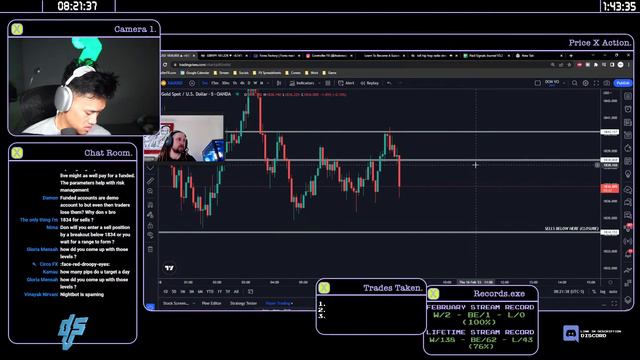640x360 pixels.
Task: Toggle percent scale on price axis
Action: point(594,292)
